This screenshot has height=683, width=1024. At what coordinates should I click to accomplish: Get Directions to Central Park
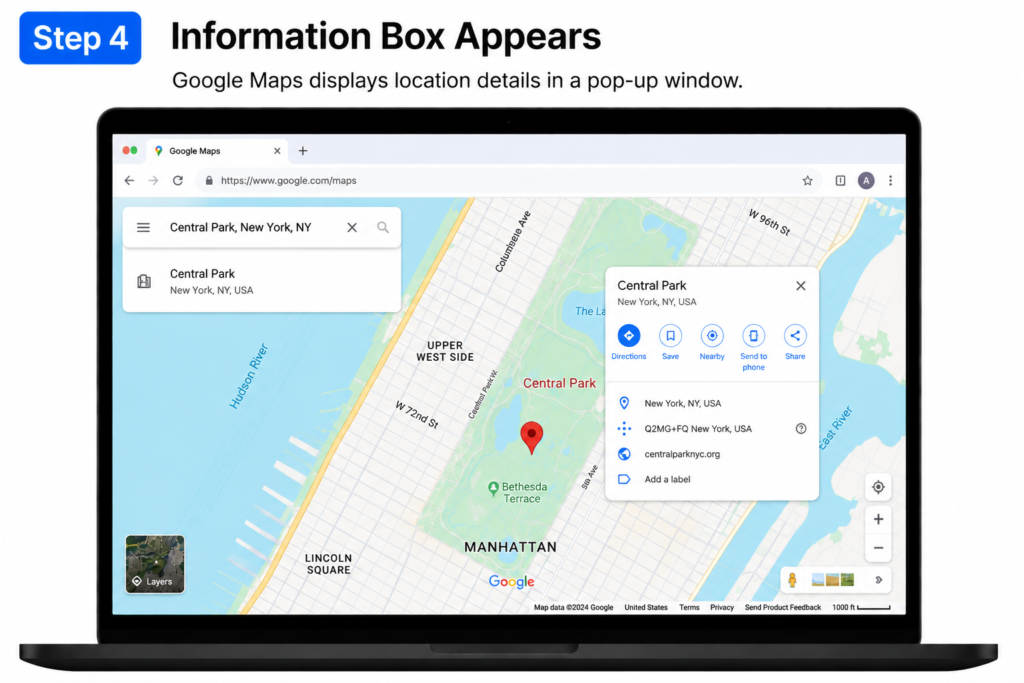629,342
